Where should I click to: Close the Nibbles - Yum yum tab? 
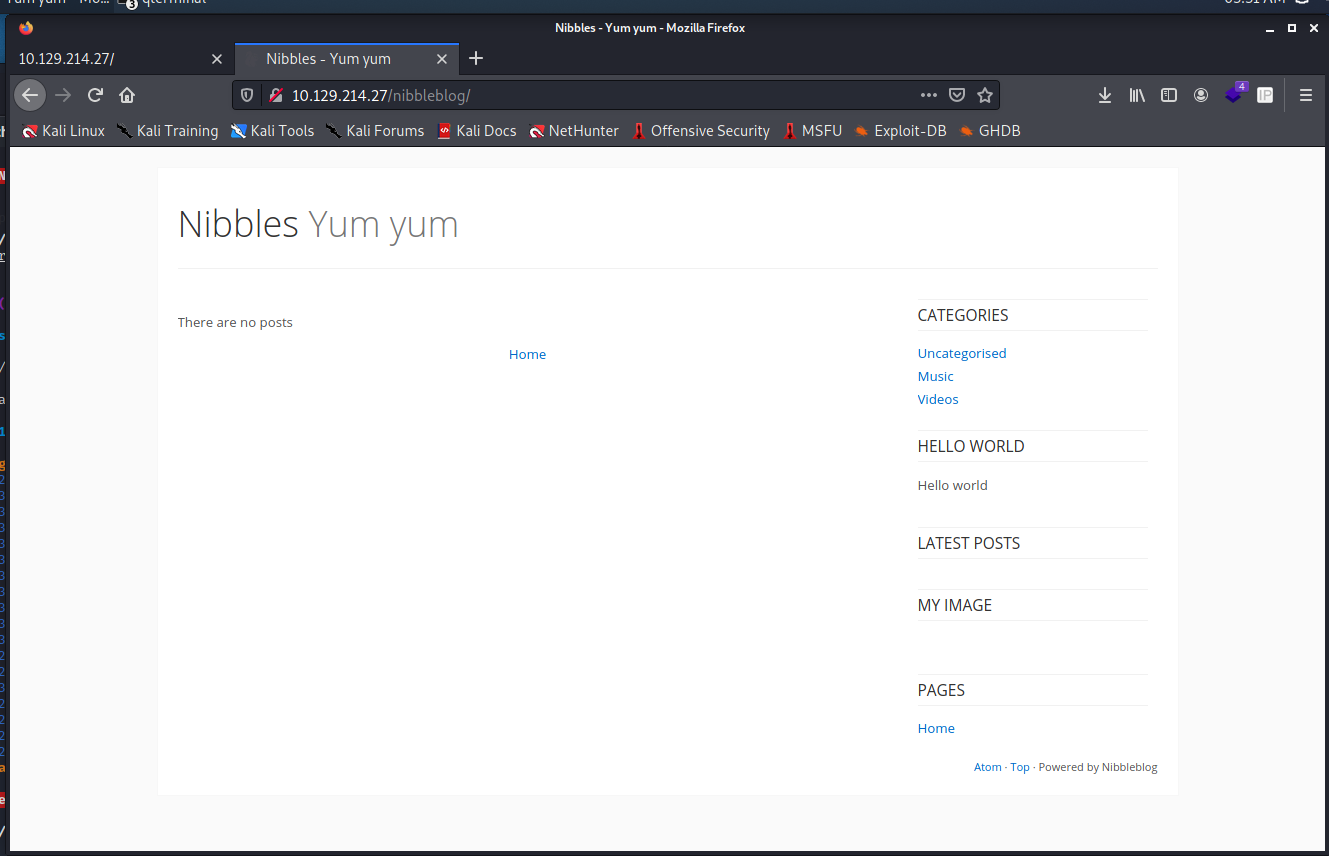point(442,59)
